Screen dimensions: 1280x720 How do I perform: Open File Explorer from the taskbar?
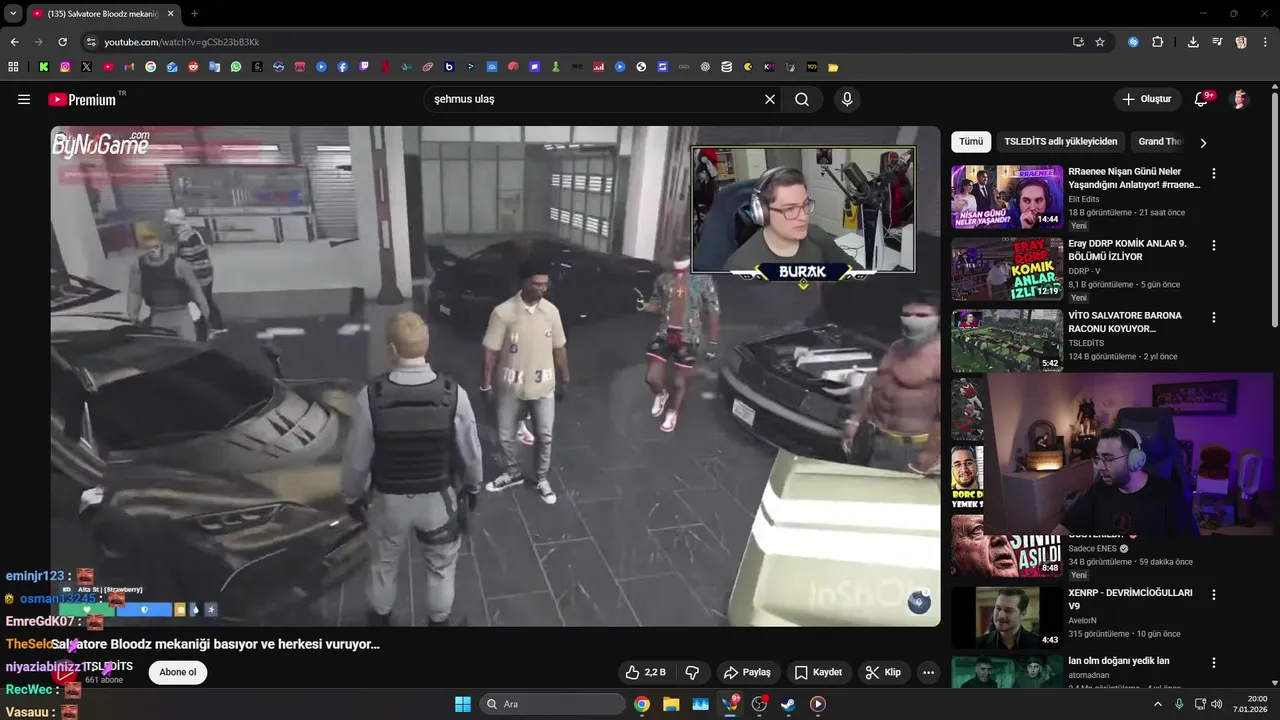(x=671, y=704)
